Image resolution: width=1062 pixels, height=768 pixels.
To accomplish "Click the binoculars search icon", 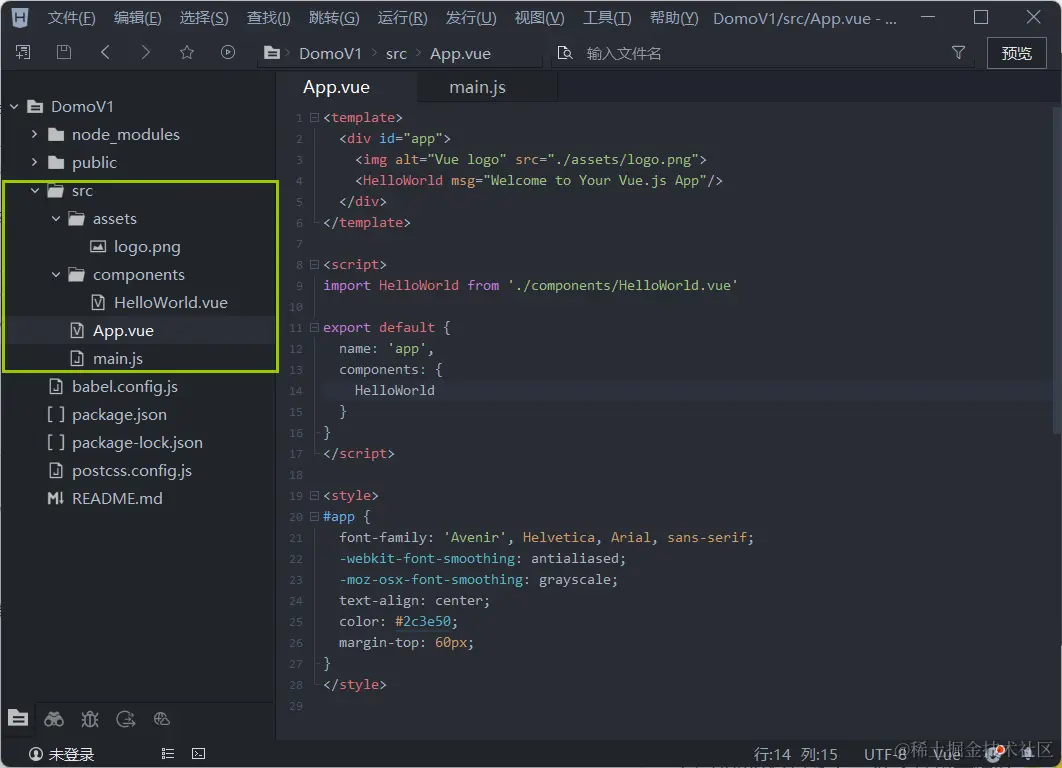I will [x=54, y=719].
